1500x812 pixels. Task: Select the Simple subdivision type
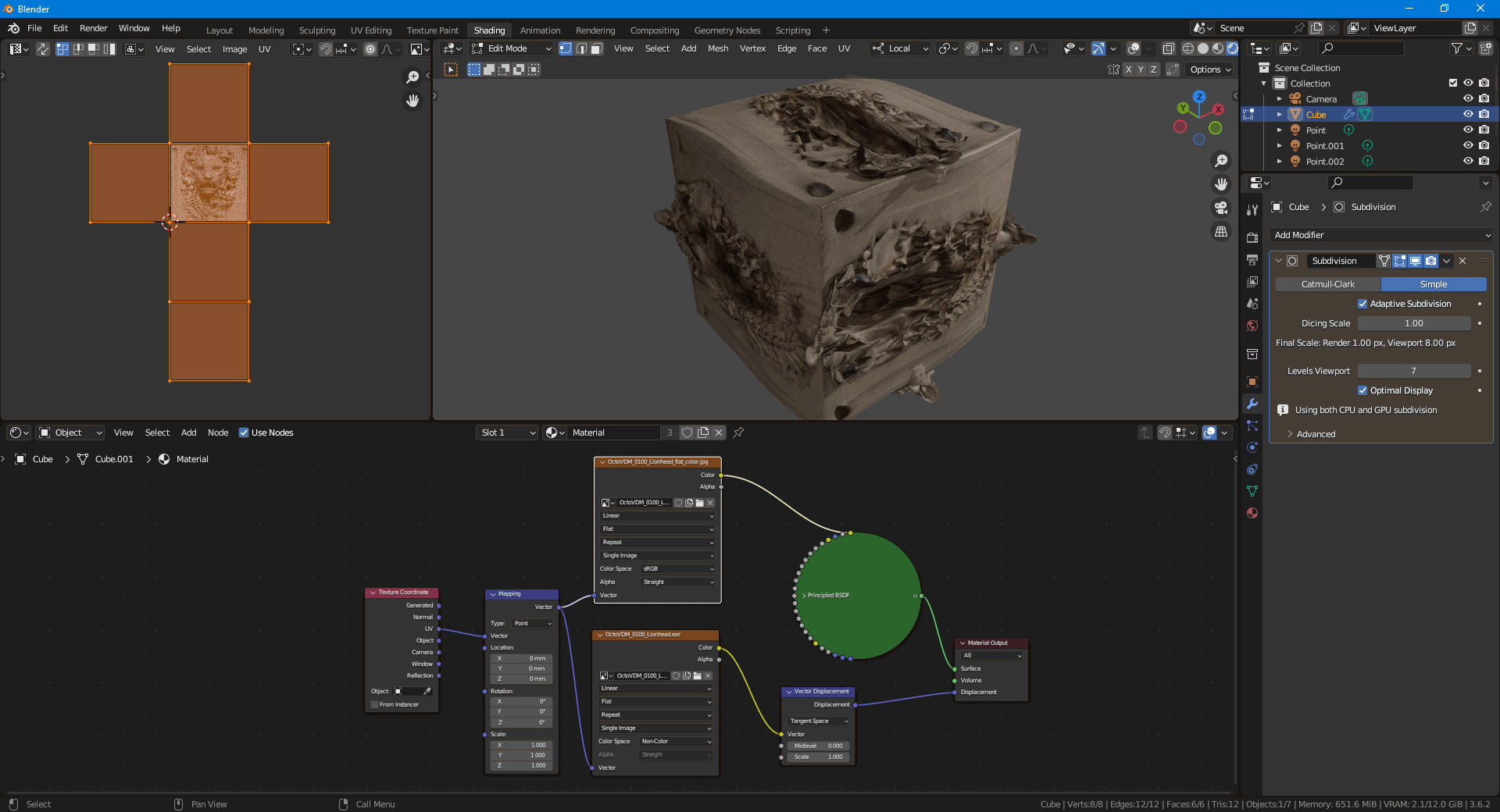coord(1434,284)
